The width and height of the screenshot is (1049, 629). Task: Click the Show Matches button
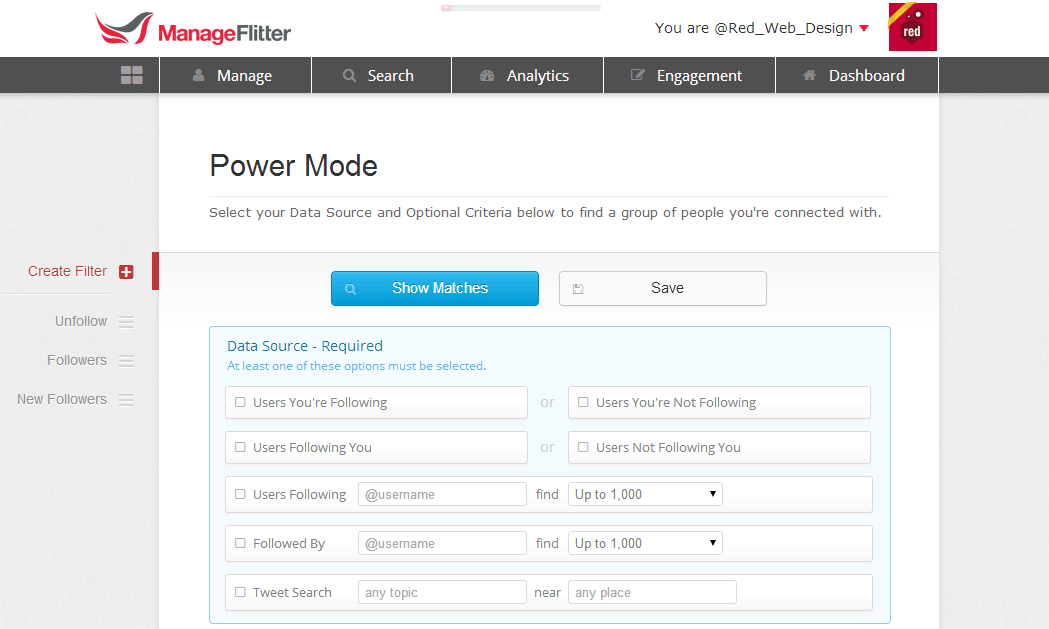[435, 288]
